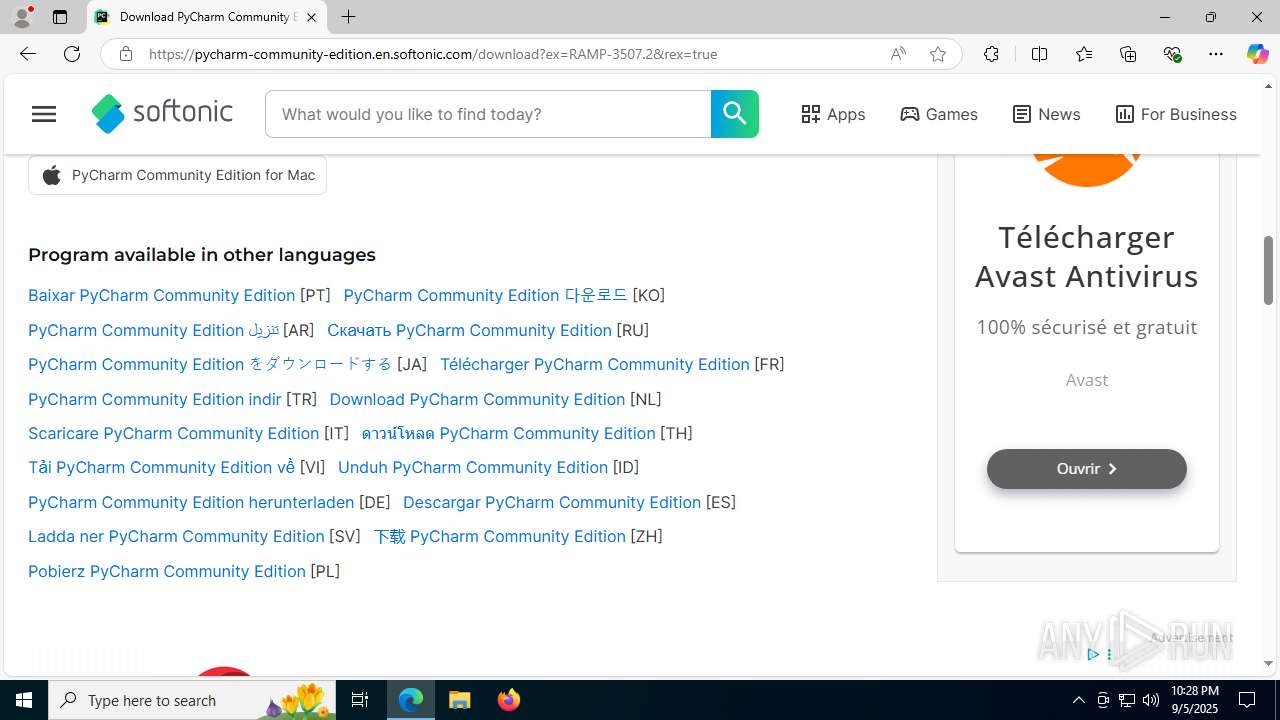Open Pobierz PyCharm Community Edition link
Viewport: 1280px width, 720px height.
point(167,571)
